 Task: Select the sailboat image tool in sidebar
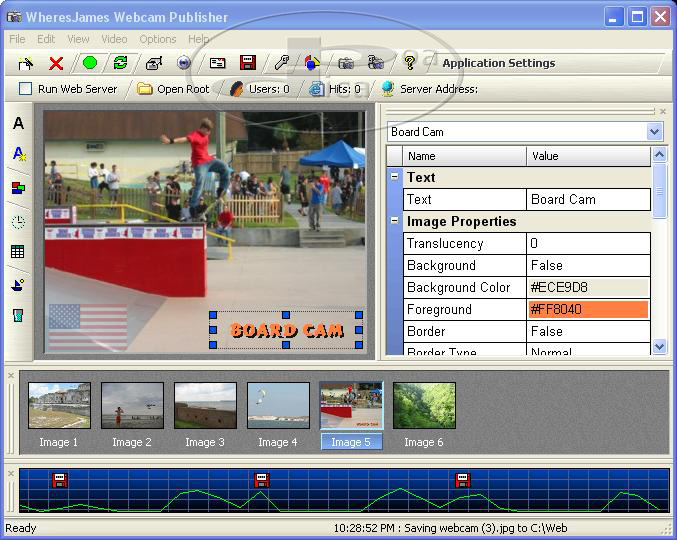(18, 284)
